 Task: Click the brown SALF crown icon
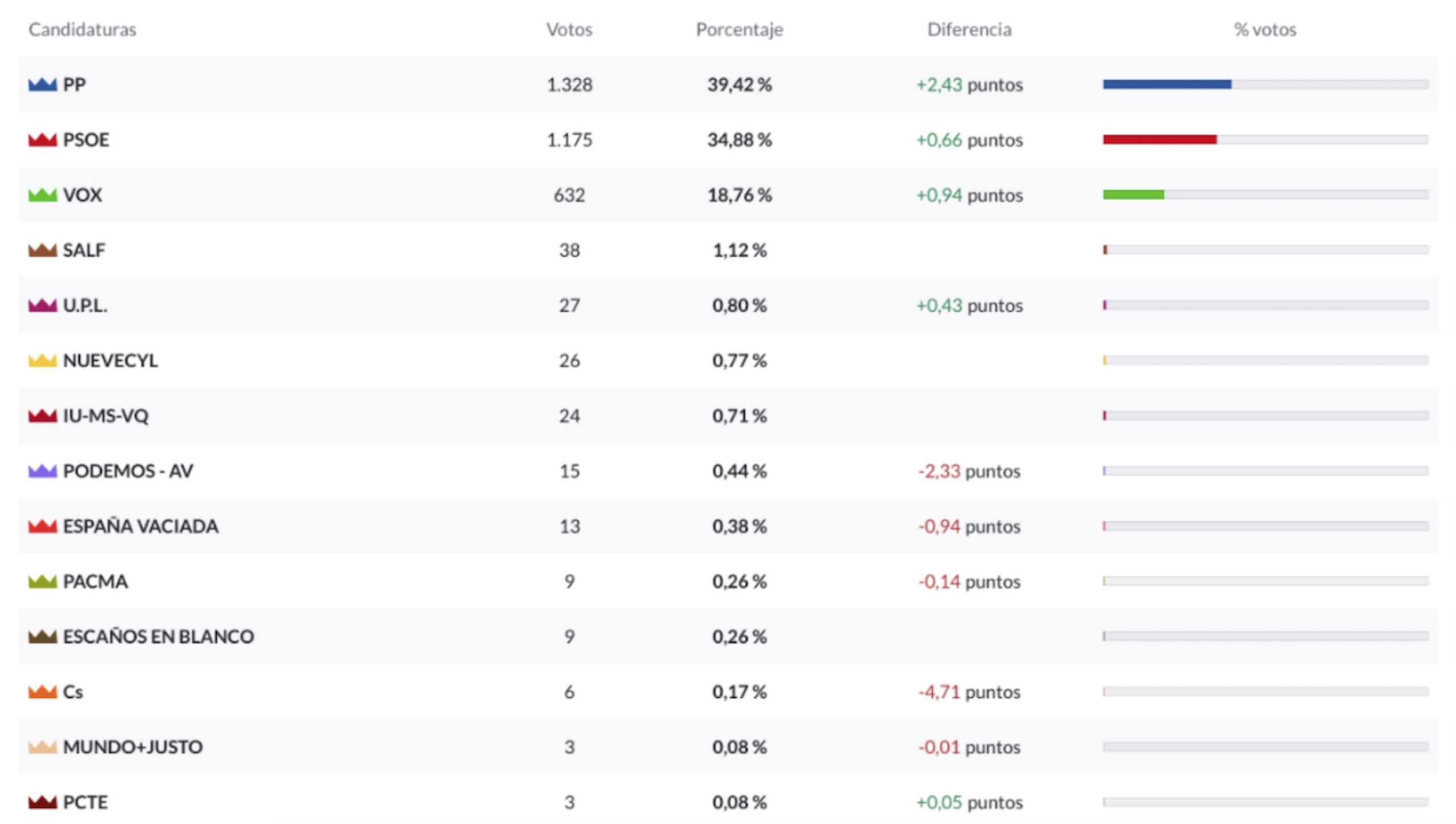click(43, 250)
